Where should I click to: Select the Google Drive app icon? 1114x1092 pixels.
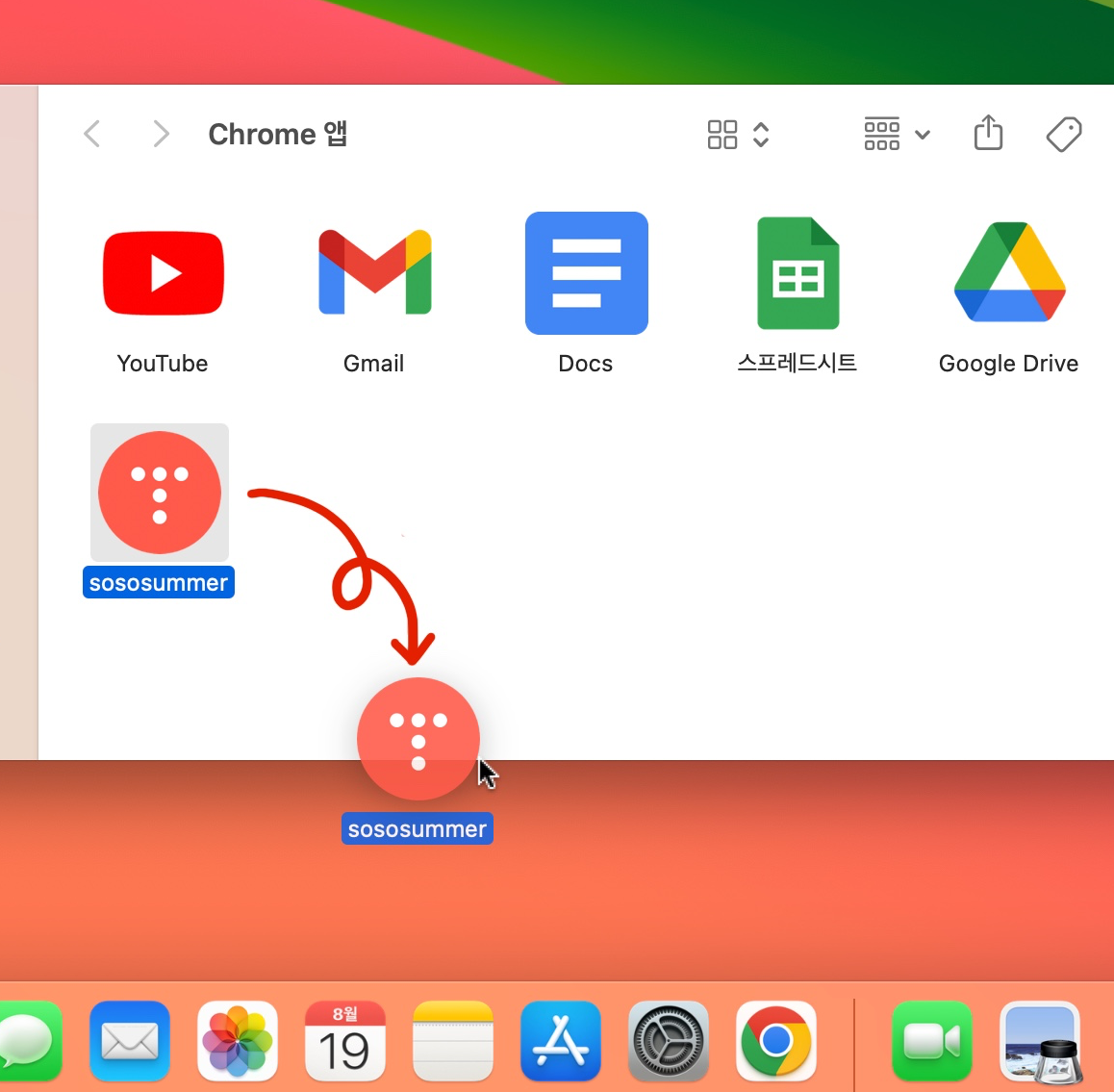click(x=1009, y=272)
